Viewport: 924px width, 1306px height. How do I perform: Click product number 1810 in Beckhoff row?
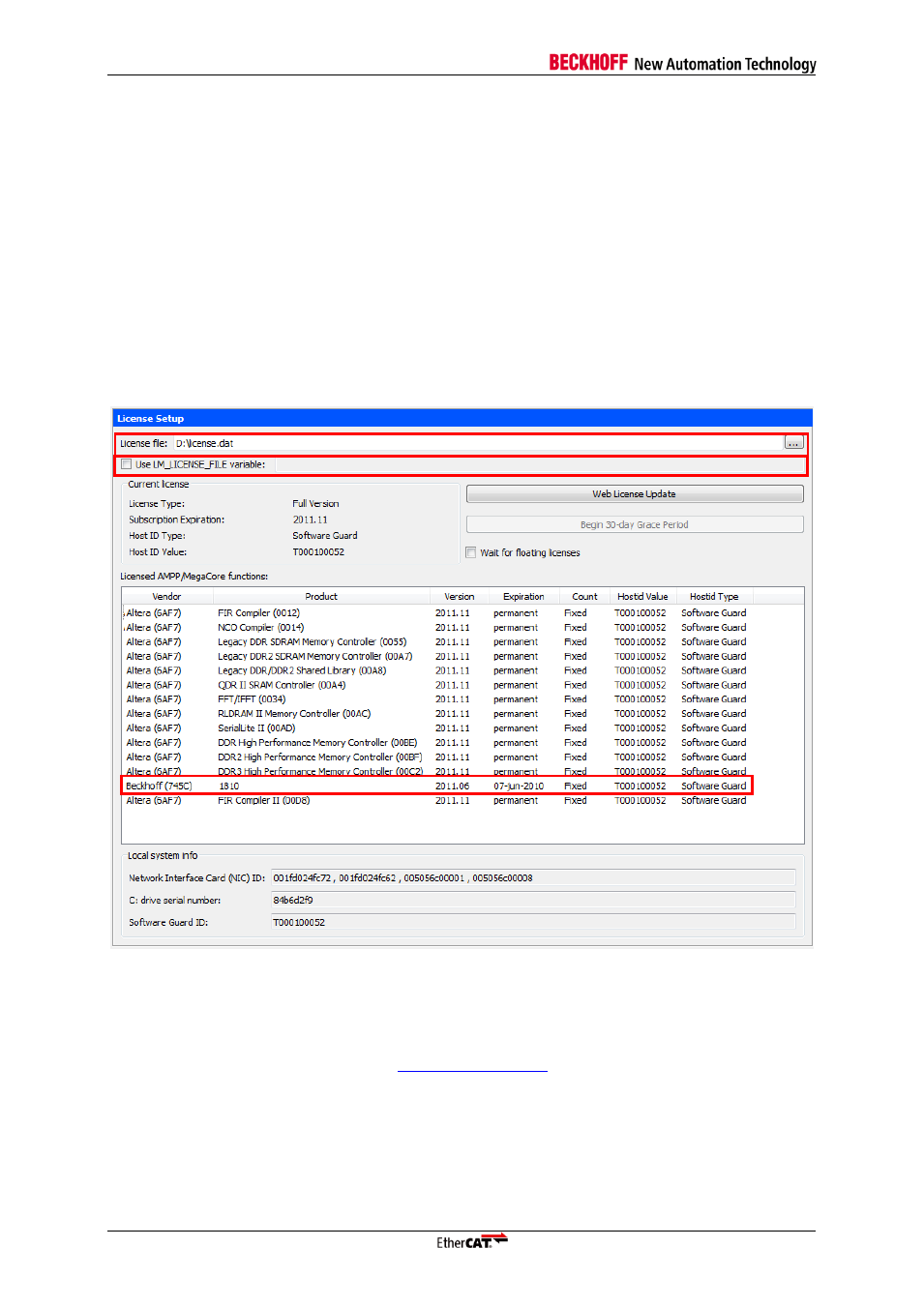tap(229, 787)
